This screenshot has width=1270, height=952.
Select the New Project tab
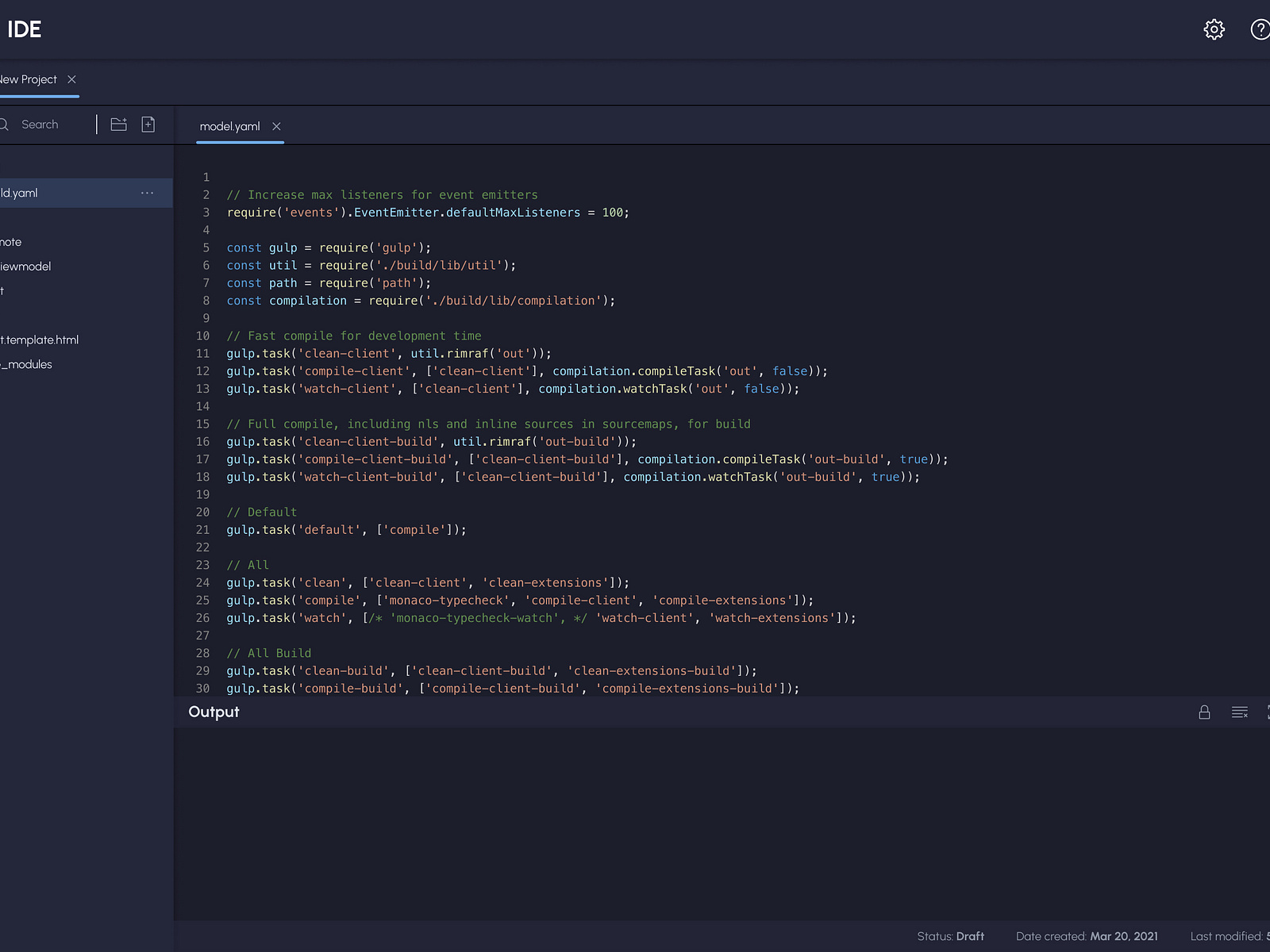tap(28, 79)
